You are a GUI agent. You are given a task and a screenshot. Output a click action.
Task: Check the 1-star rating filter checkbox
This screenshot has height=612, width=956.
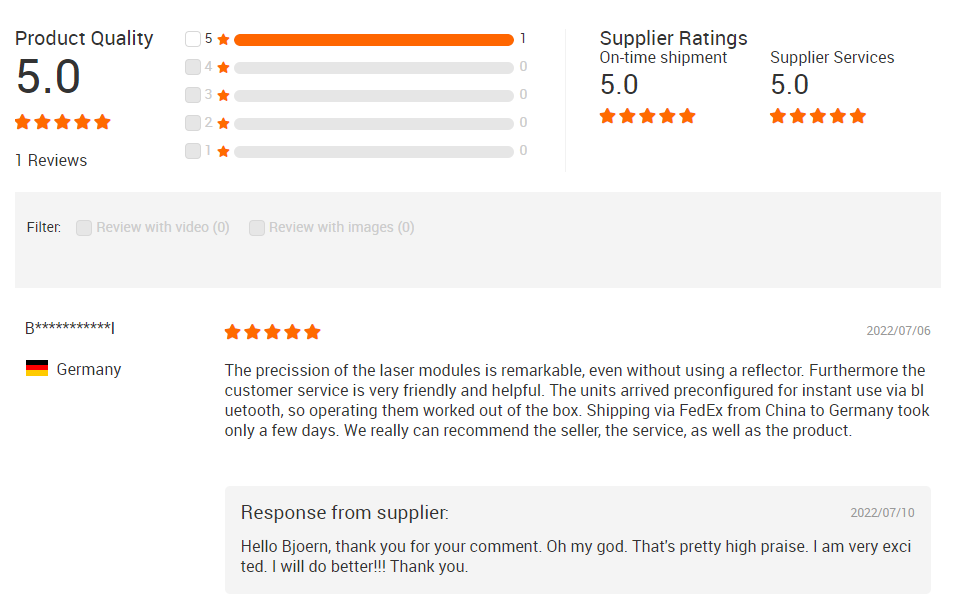[193, 151]
